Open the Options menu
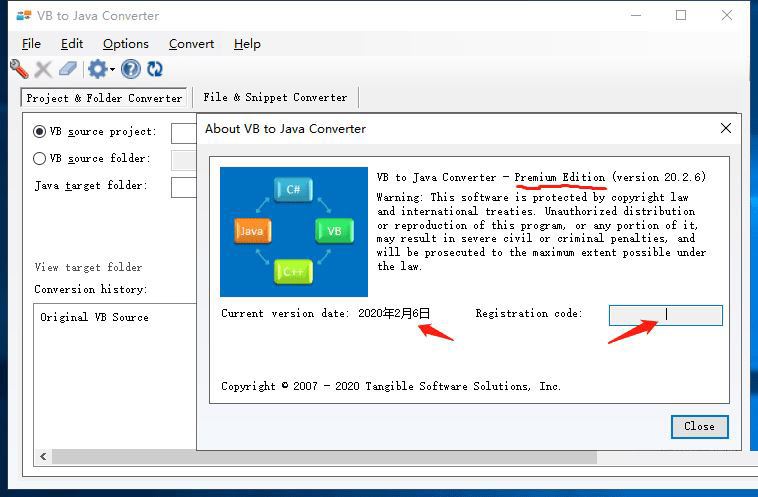758x497 pixels. pyautogui.click(x=126, y=44)
